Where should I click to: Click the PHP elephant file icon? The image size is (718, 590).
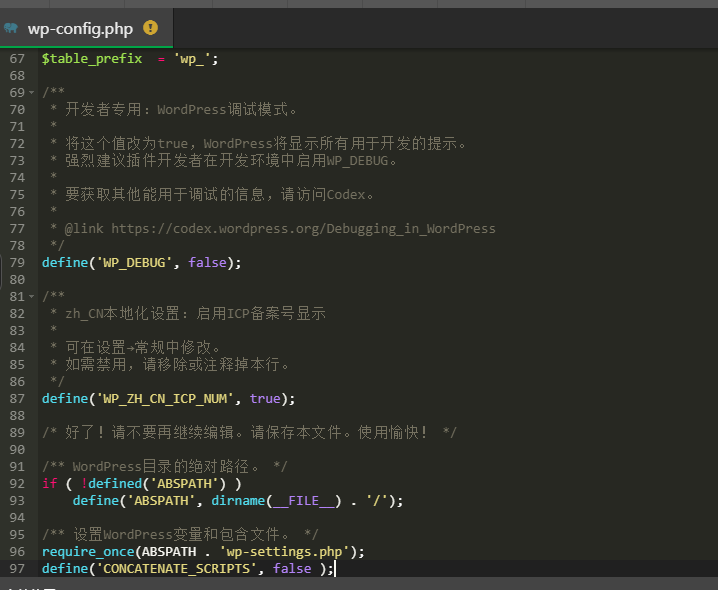[x=11, y=28]
